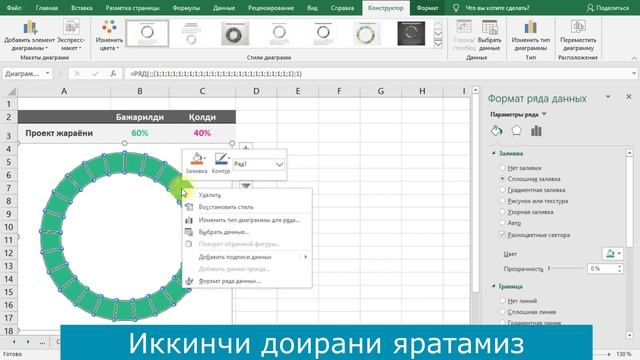Select Параметры ряда bar chart tab icon
The width and height of the screenshot is (640, 360).
click(536, 131)
